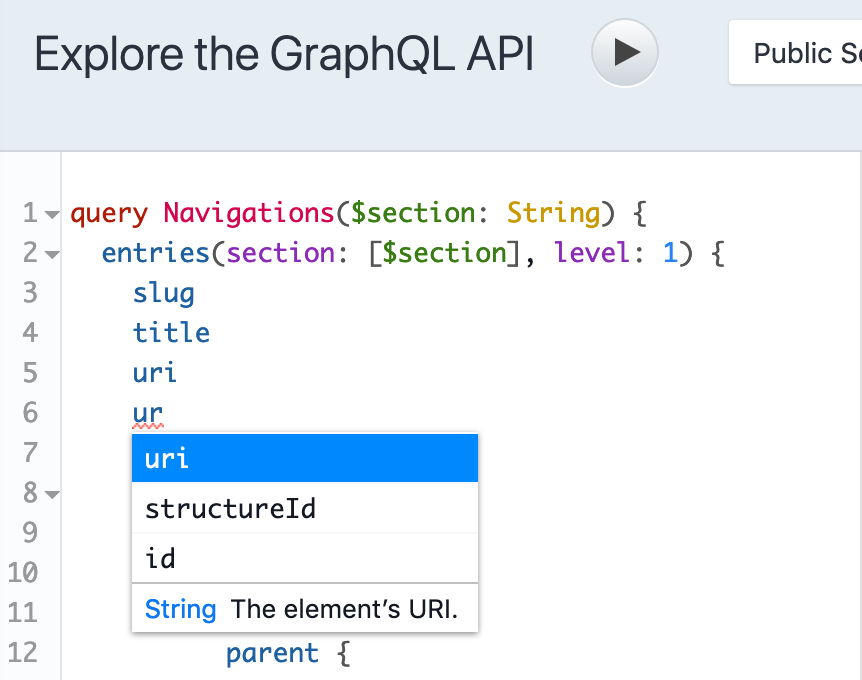
Task: Select the 'uri' autocomplete suggestion
Action: [x=305, y=458]
